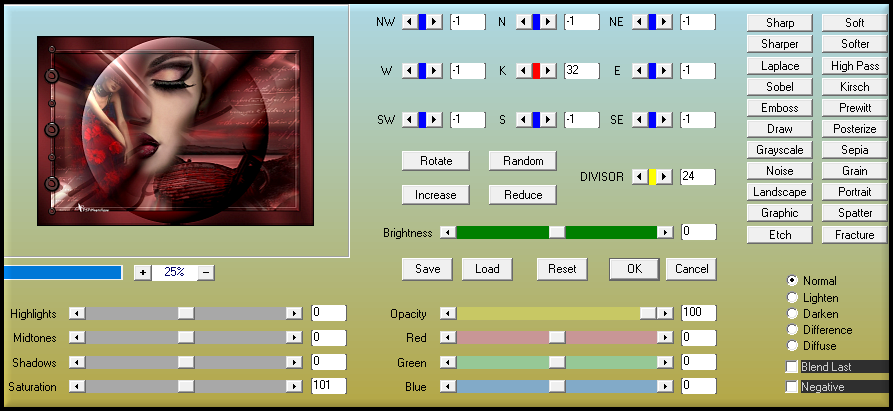This screenshot has width=893, height=411.
Task: Click the image preview thumbnail
Action: [175, 132]
